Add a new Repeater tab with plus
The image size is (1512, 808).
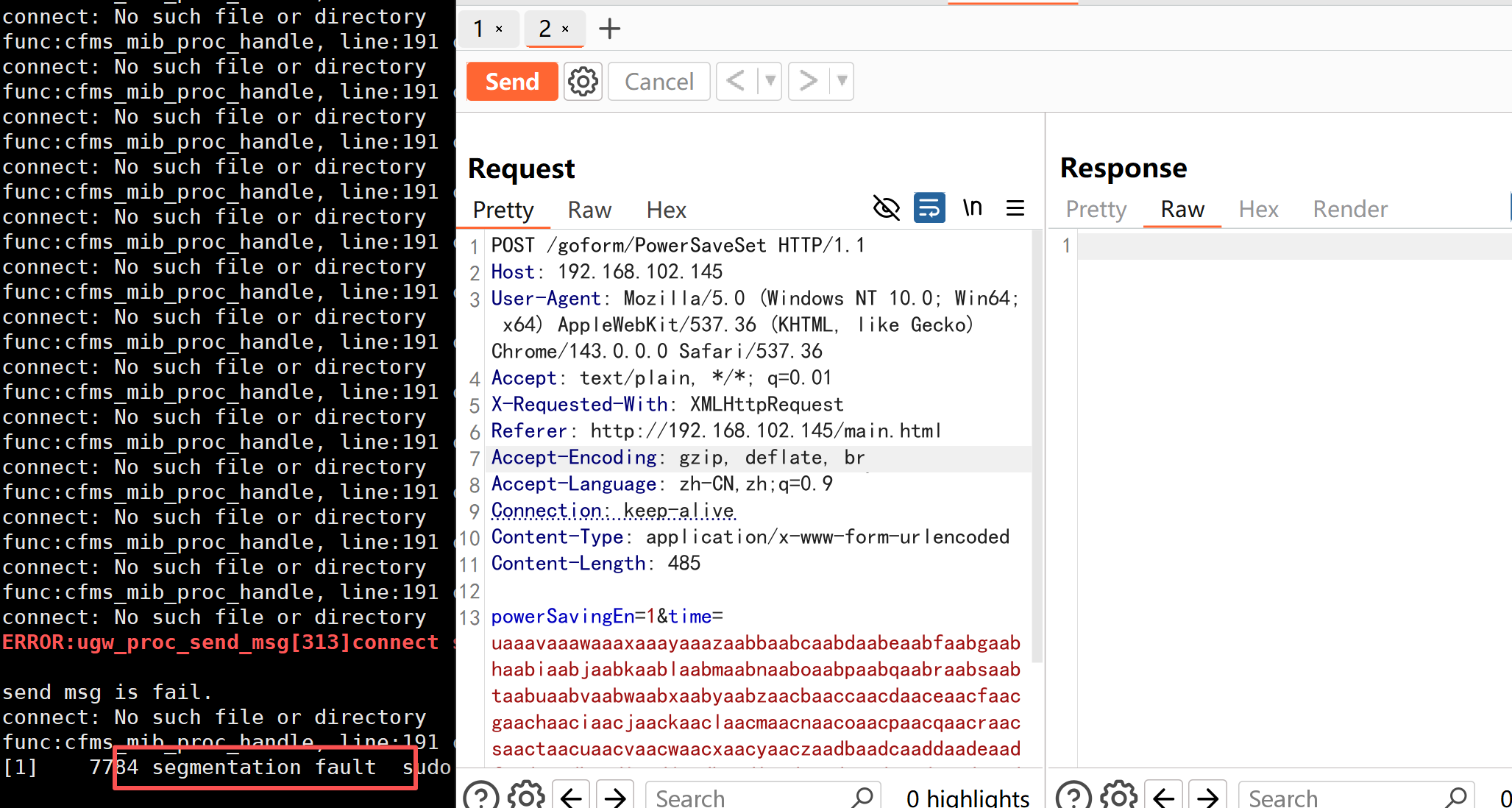pyautogui.click(x=609, y=29)
